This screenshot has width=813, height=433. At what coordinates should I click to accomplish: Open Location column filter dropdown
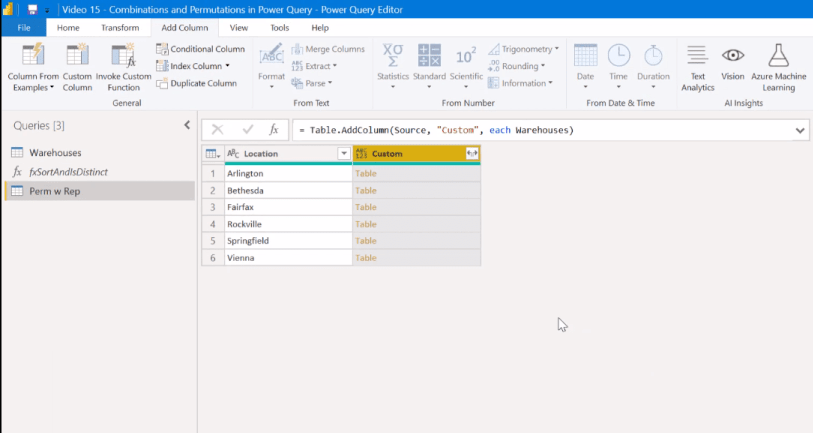(344, 153)
